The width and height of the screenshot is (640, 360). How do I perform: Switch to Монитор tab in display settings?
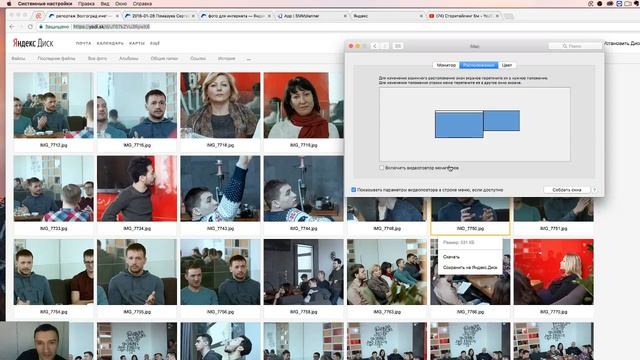446,65
